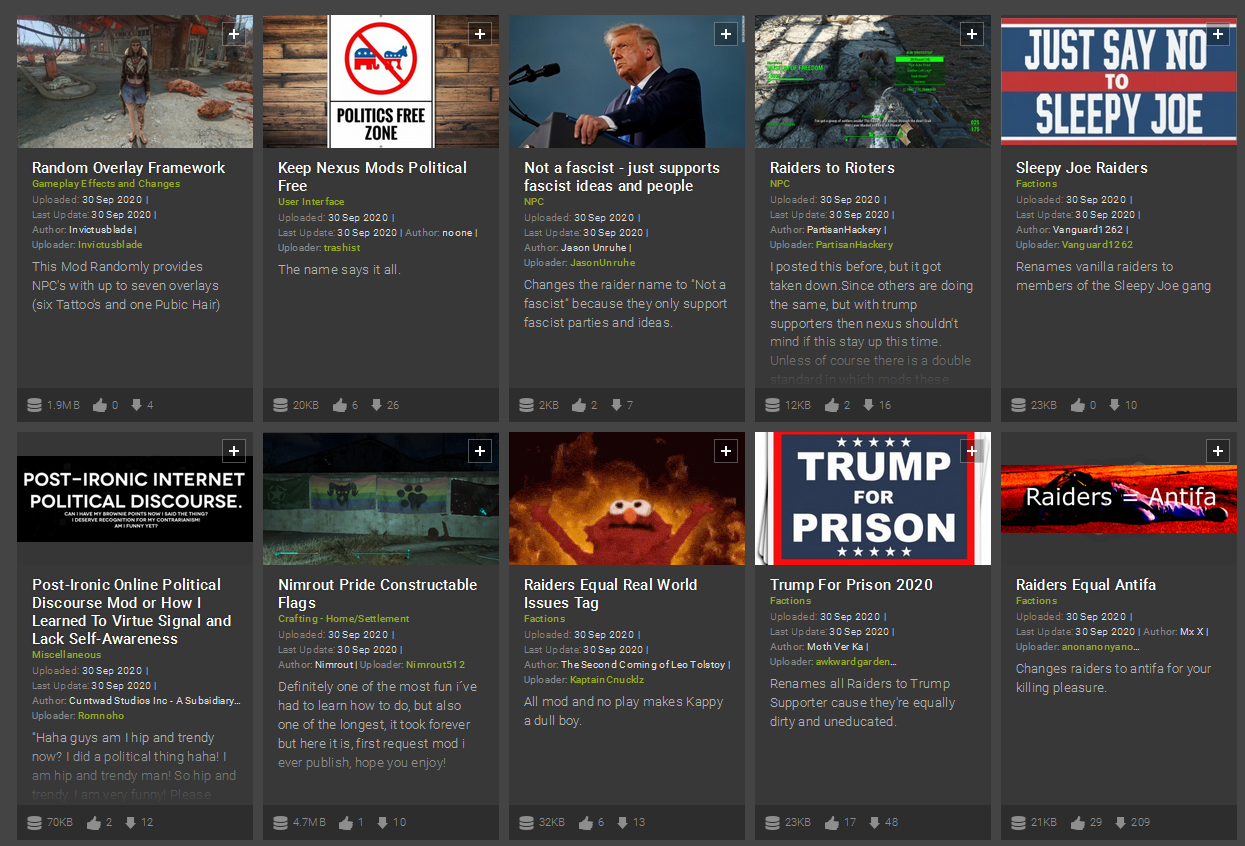Open the Keep Nexus Mods Political Free title
The height and width of the screenshot is (846, 1245).
click(372, 177)
